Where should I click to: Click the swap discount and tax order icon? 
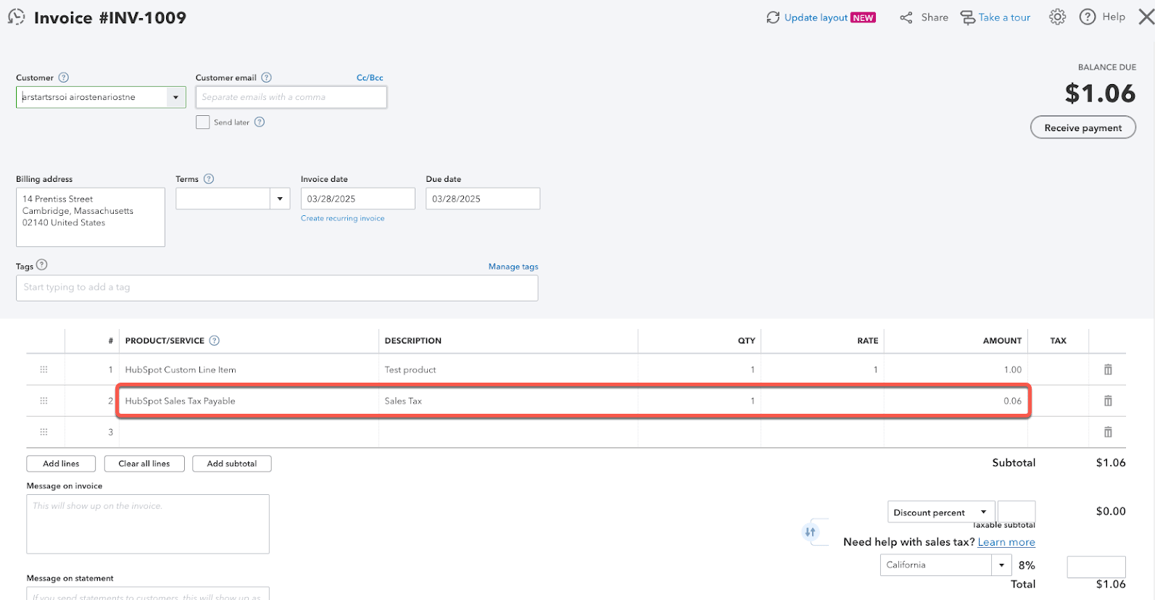click(x=810, y=532)
